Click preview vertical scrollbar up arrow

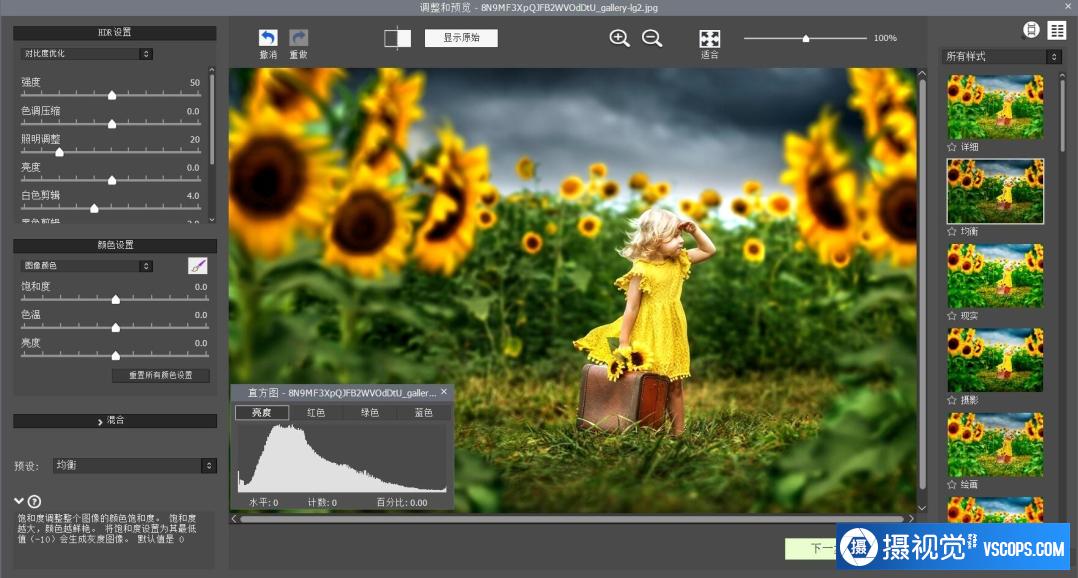pos(923,73)
